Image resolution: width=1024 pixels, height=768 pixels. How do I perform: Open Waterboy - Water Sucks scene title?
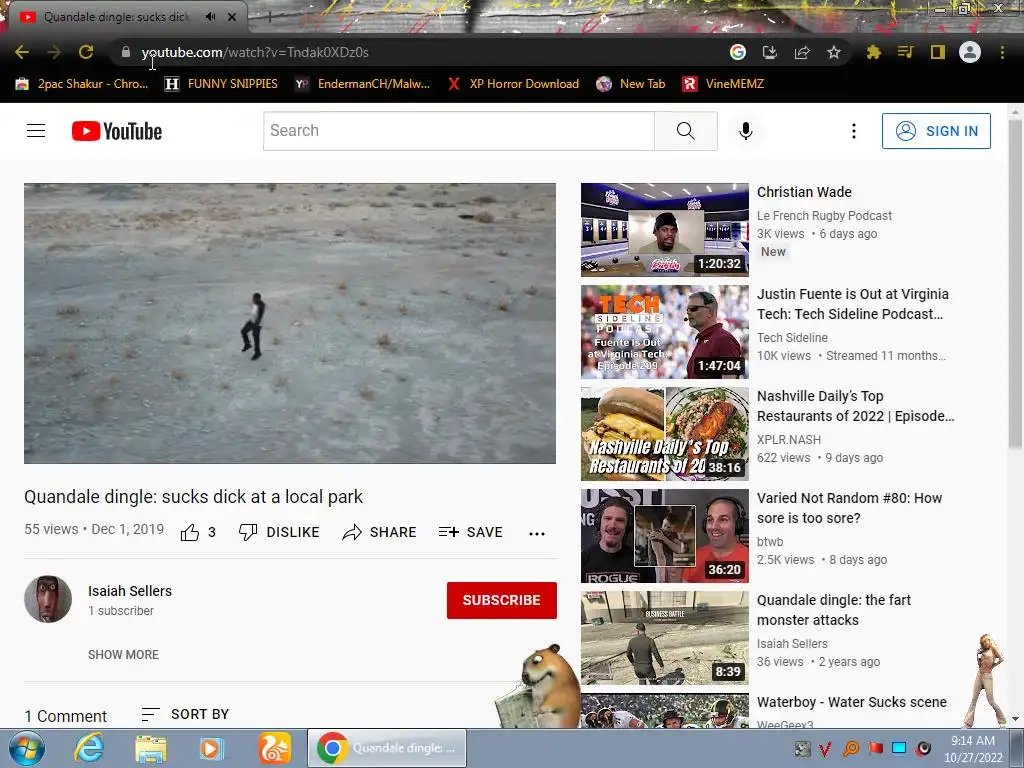(852, 702)
